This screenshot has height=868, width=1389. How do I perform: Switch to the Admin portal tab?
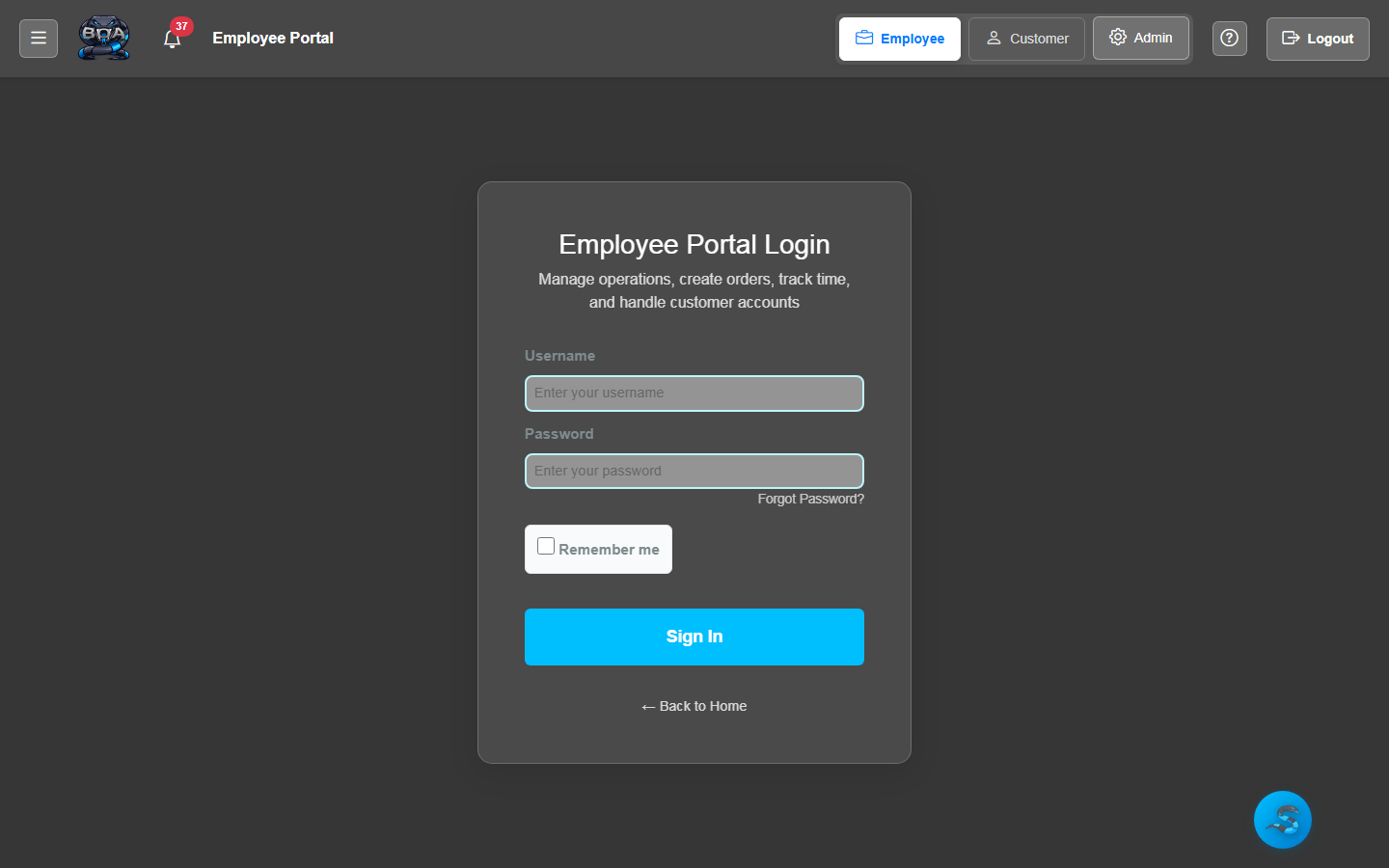coord(1141,38)
